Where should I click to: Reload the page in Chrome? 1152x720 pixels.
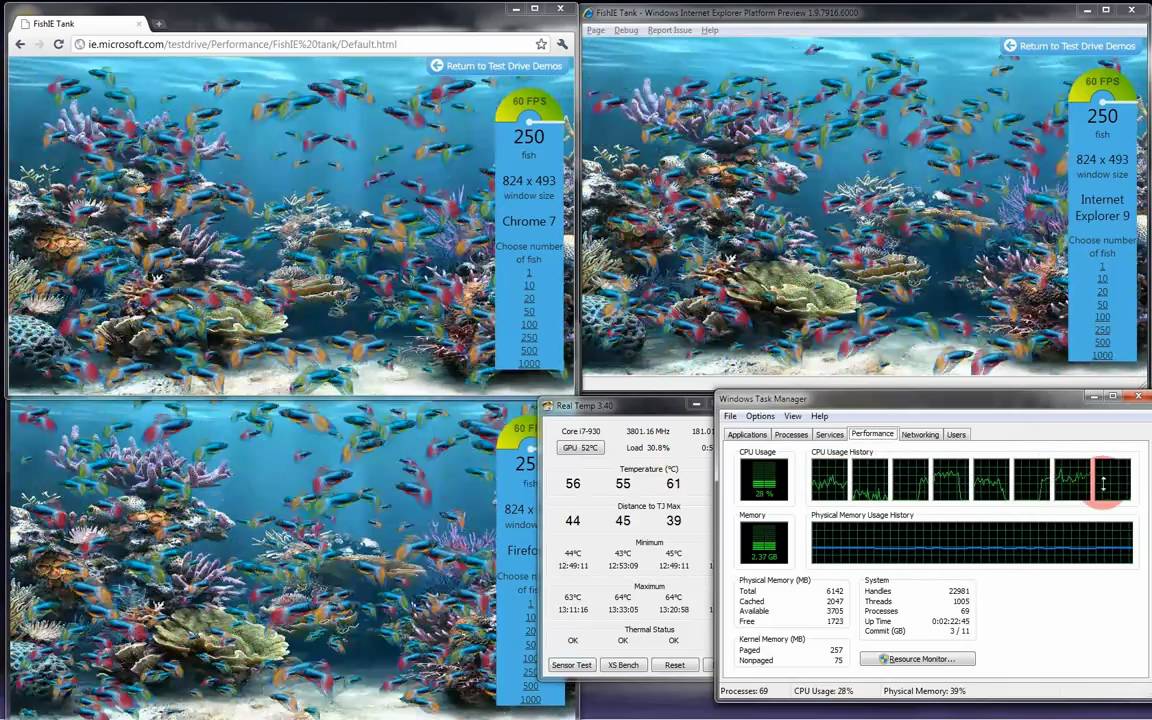tap(59, 44)
